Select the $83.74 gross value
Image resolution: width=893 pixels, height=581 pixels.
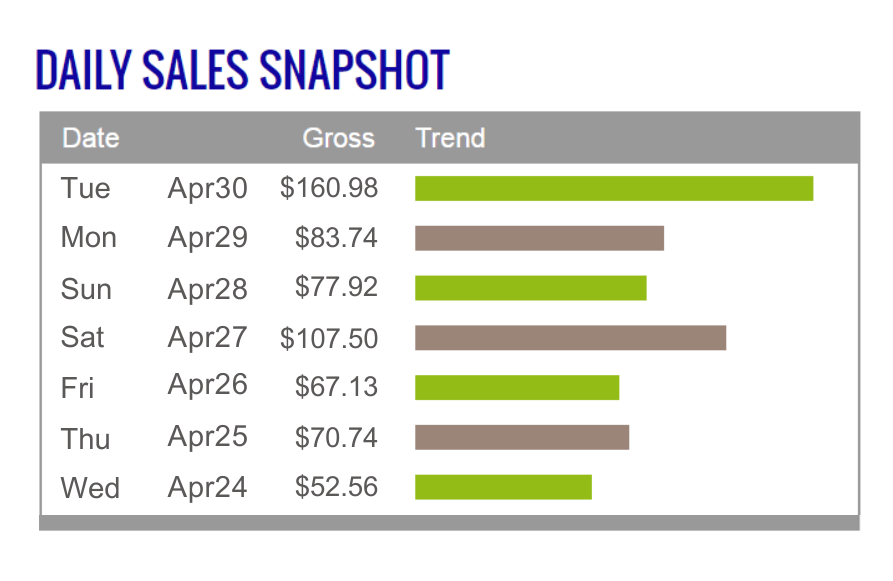click(x=336, y=238)
